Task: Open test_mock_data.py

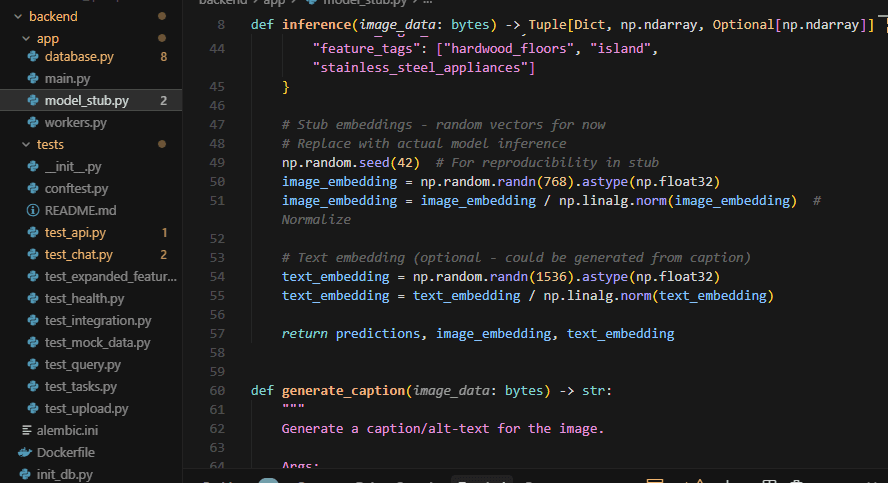Action: (97, 343)
